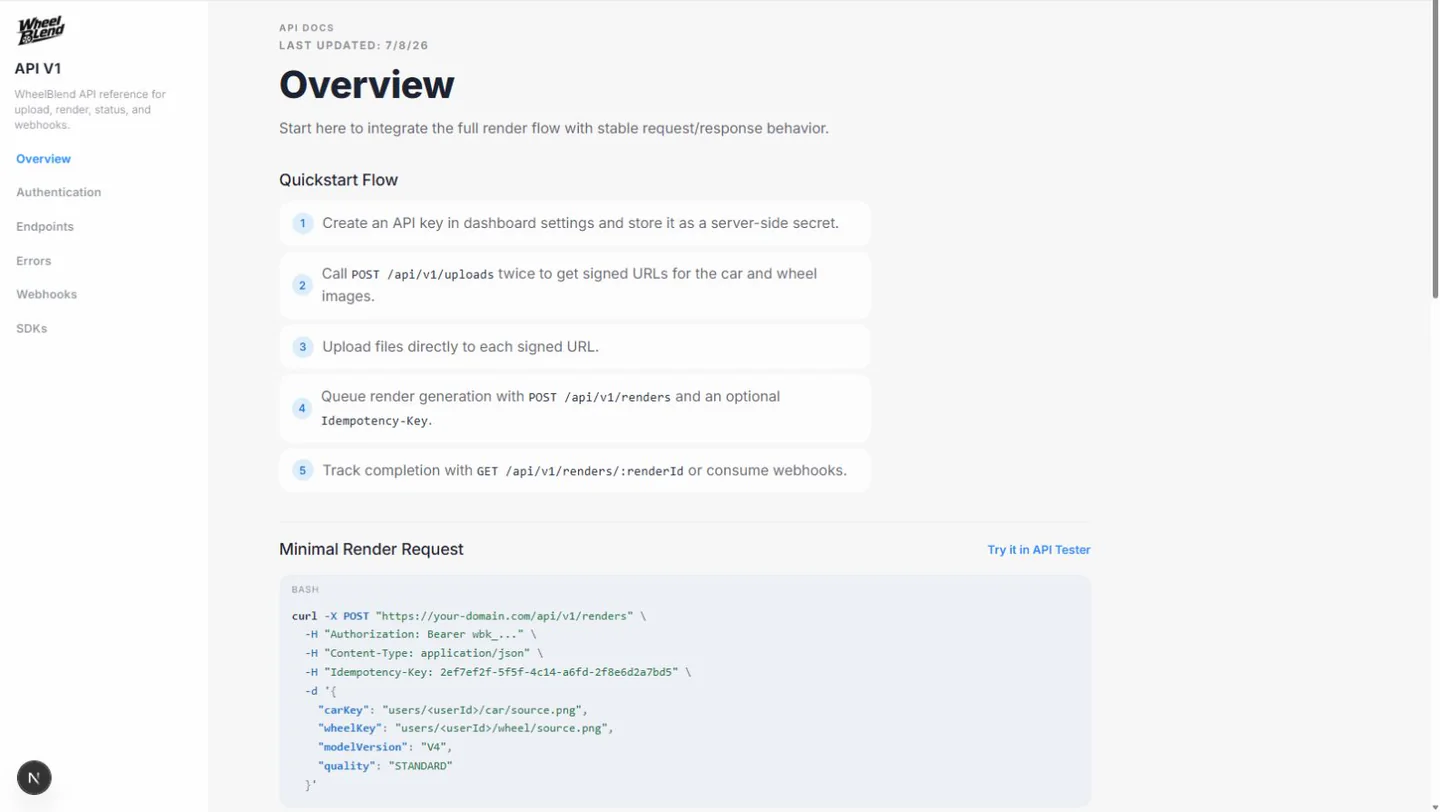Click the carKey JSON line
This screenshot has width=1440, height=812.
[453, 710]
